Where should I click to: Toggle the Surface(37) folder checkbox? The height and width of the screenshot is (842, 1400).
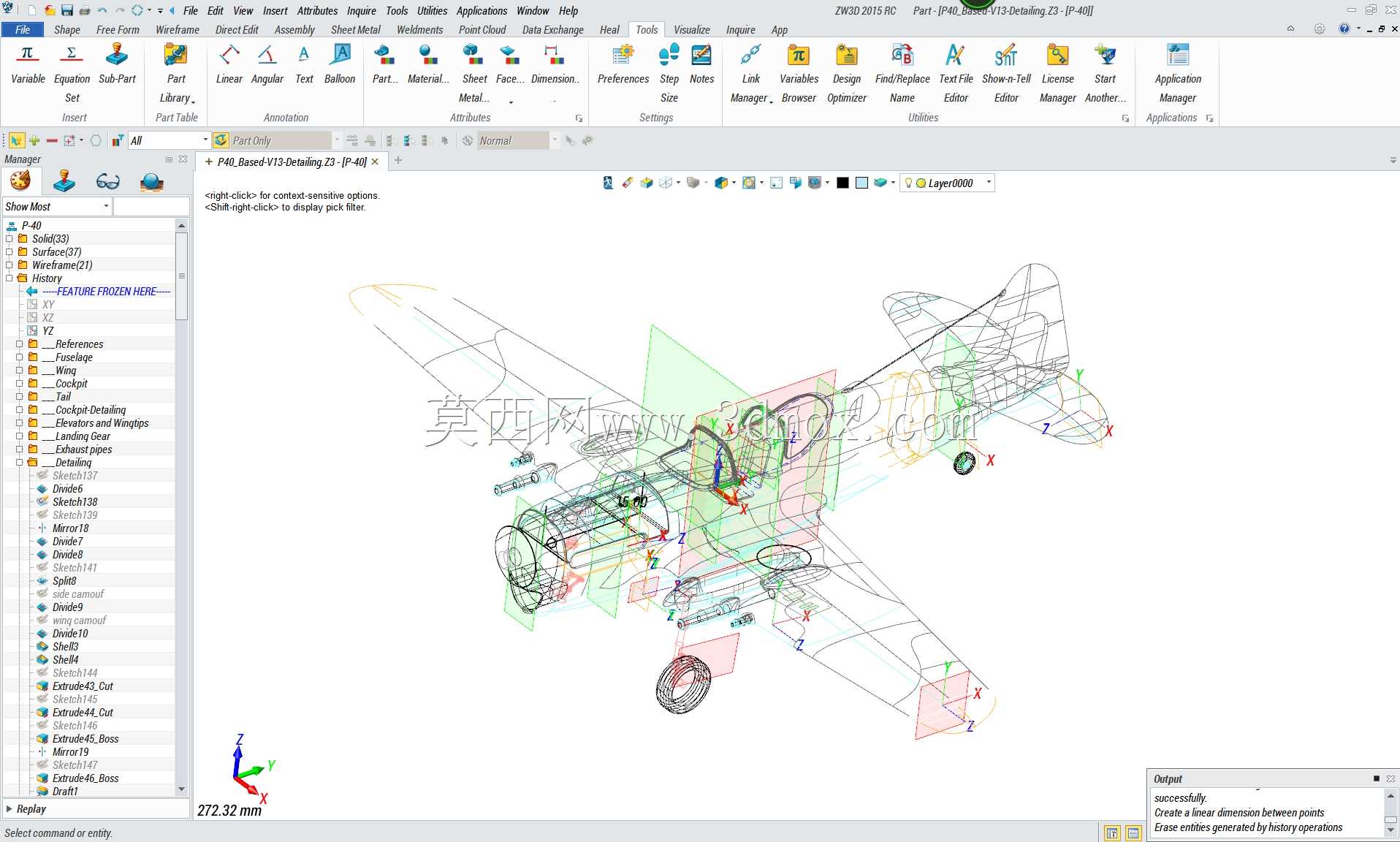point(9,252)
